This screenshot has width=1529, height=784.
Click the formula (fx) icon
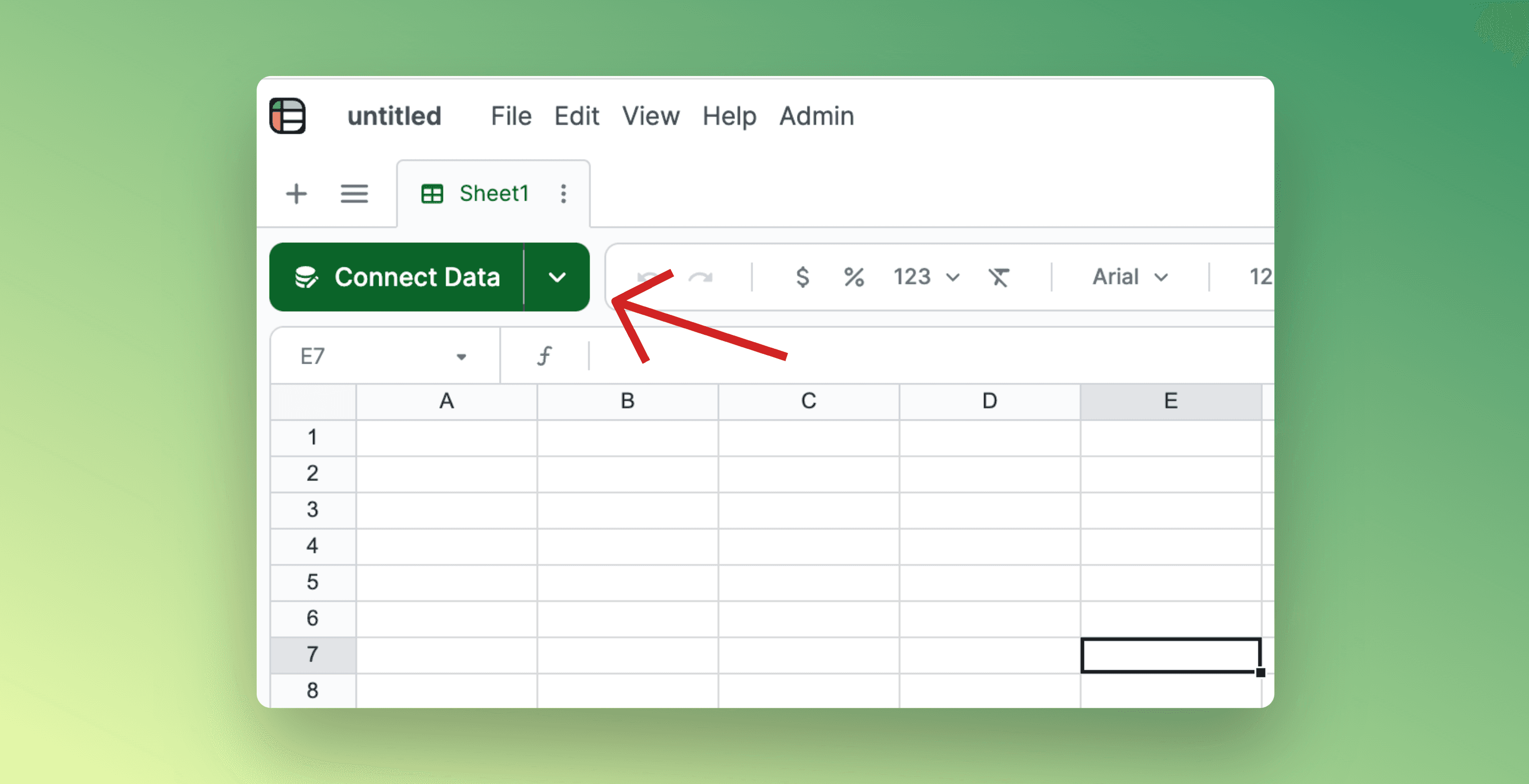point(544,355)
